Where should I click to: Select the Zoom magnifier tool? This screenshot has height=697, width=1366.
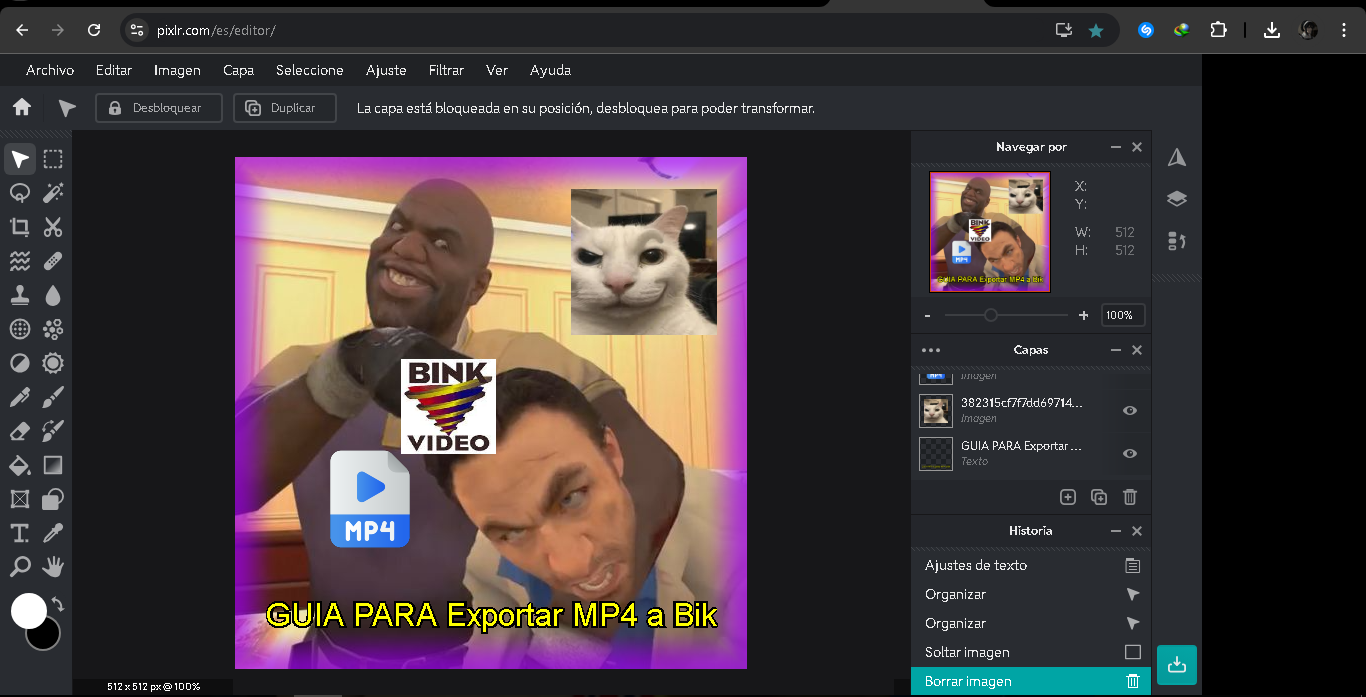click(x=20, y=567)
